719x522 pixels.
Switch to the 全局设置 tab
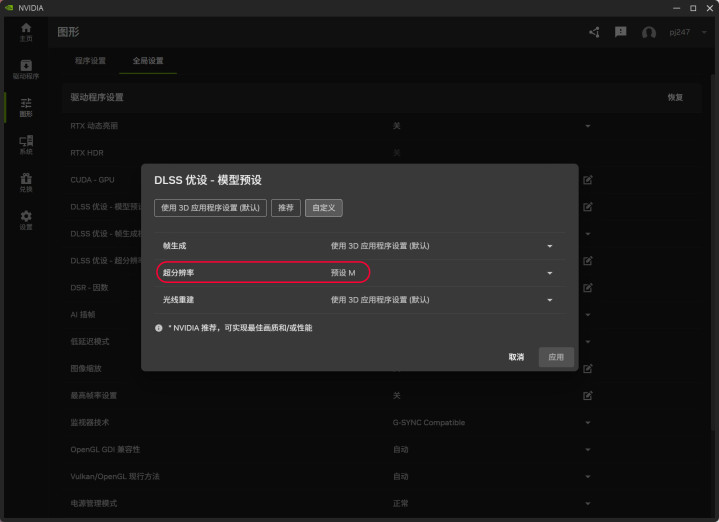(148, 61)
